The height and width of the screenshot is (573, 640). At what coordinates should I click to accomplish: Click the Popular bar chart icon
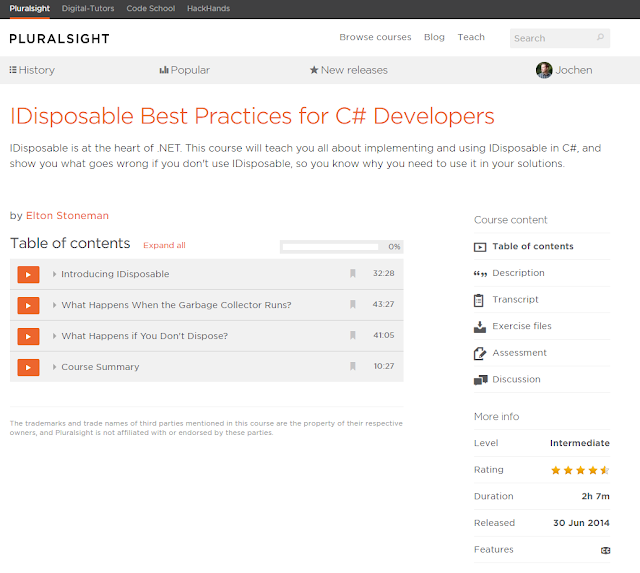(x=164, y=70)
